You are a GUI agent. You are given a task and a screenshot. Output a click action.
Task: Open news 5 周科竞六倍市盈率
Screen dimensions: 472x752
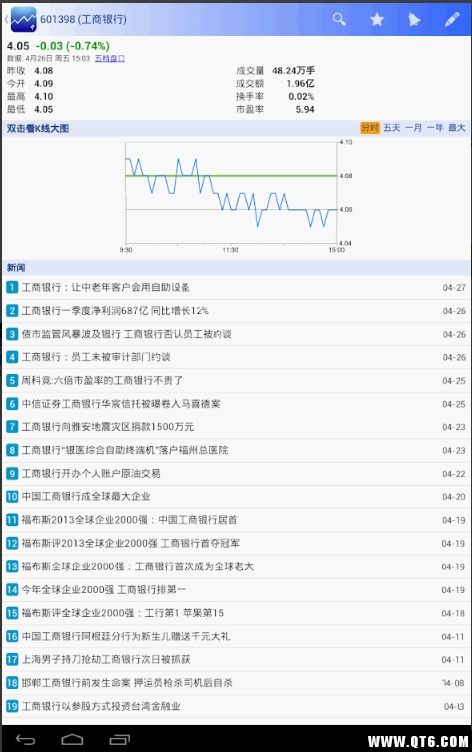236,380
